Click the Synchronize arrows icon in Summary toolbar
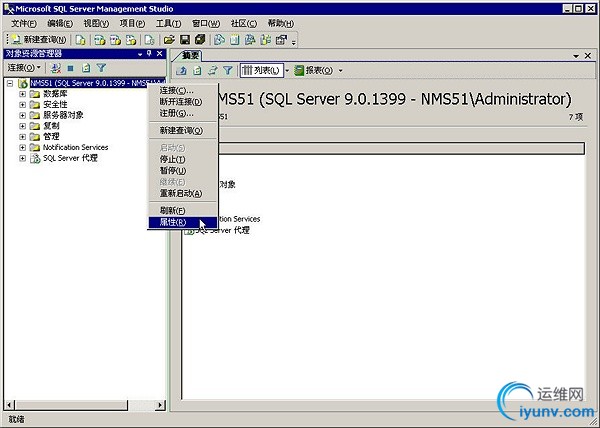The width and height of the screenshot is (600, 428). [212, 70]
